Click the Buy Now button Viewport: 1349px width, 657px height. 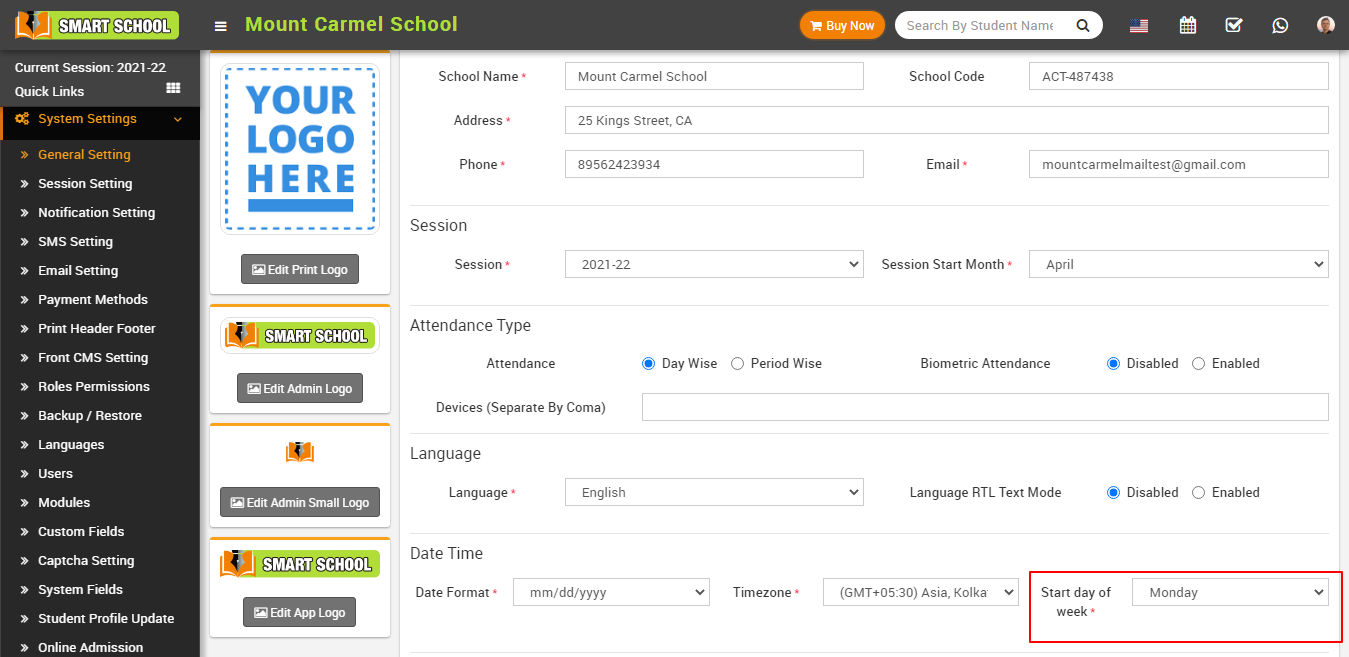pos(842,26)
